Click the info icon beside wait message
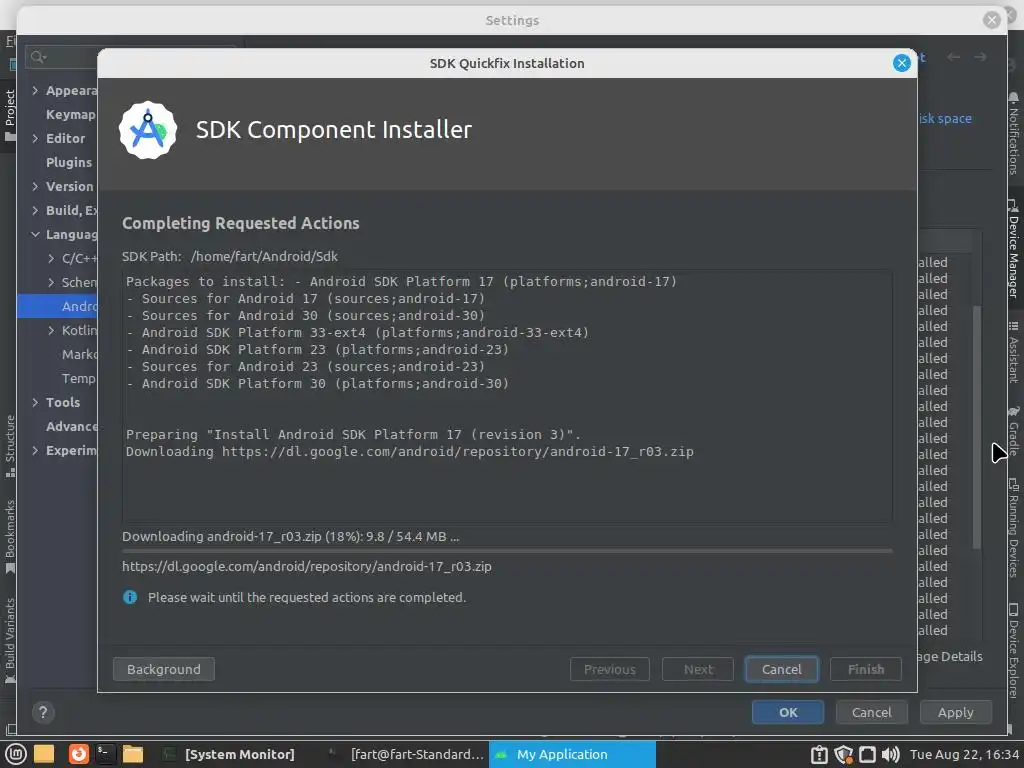 tap(130, 597)
